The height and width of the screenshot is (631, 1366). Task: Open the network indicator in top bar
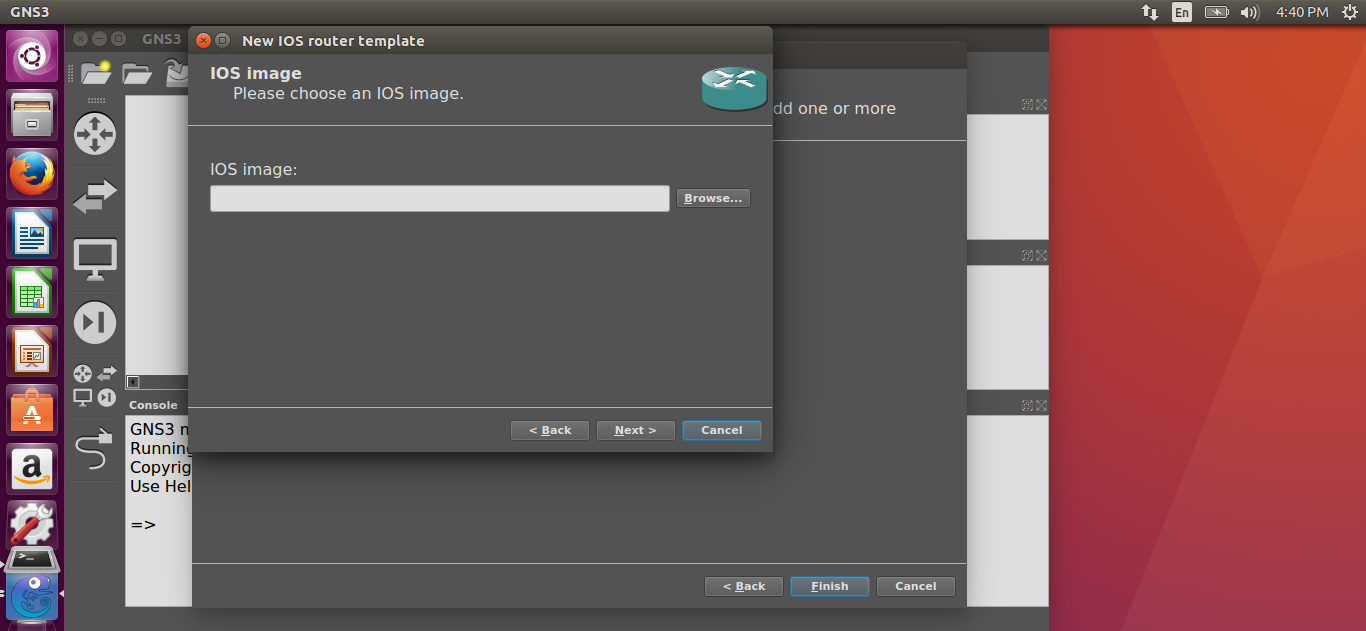pyautogui.click(x=1150, y=12)
